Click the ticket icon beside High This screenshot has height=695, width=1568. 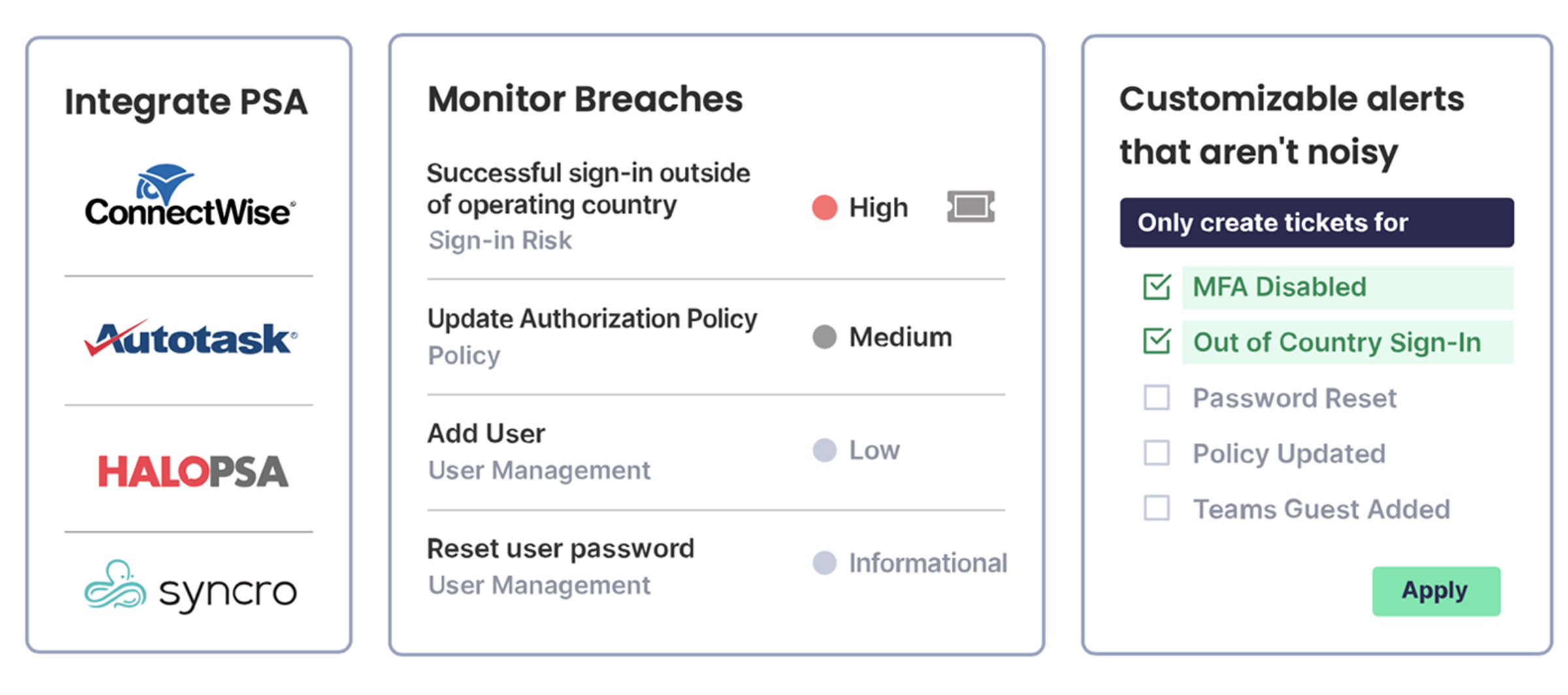pyautogui.click(x=971, y=207)
